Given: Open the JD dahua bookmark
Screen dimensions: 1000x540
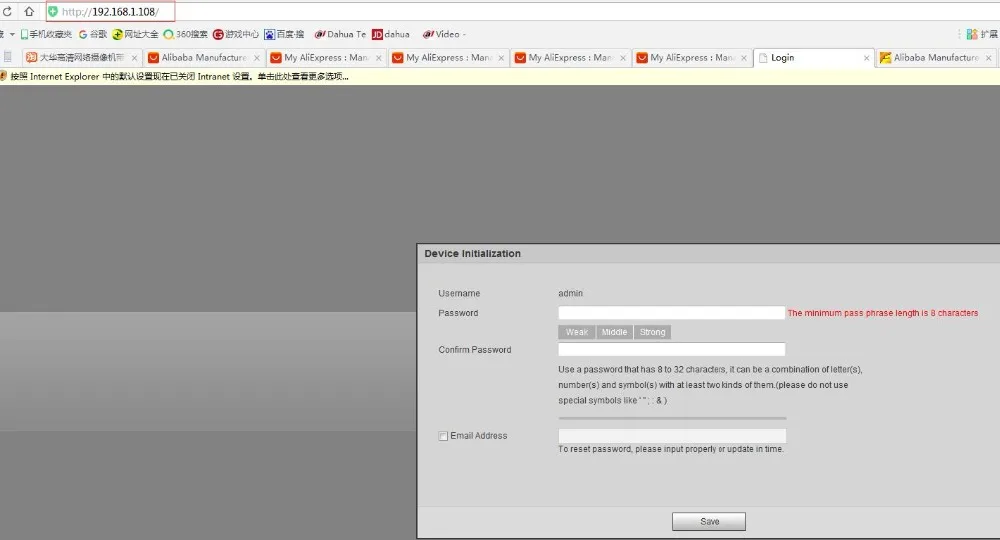Looking at the screenshot, I should click(391, 34).
